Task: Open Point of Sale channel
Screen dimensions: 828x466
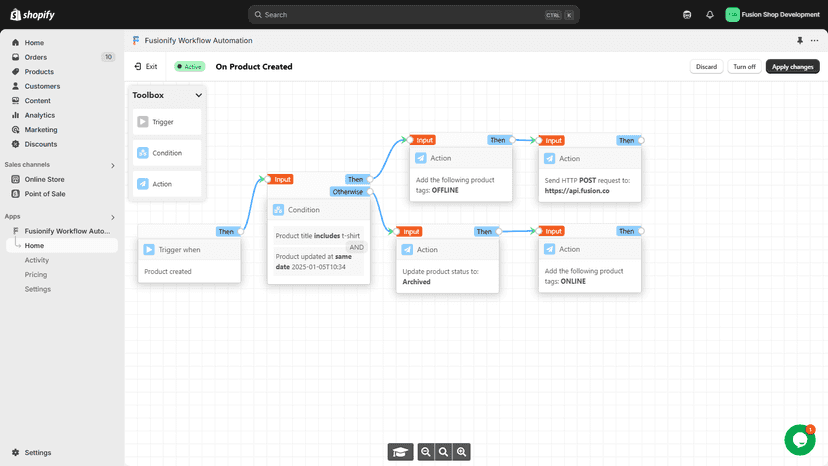Action: [44, 194]
